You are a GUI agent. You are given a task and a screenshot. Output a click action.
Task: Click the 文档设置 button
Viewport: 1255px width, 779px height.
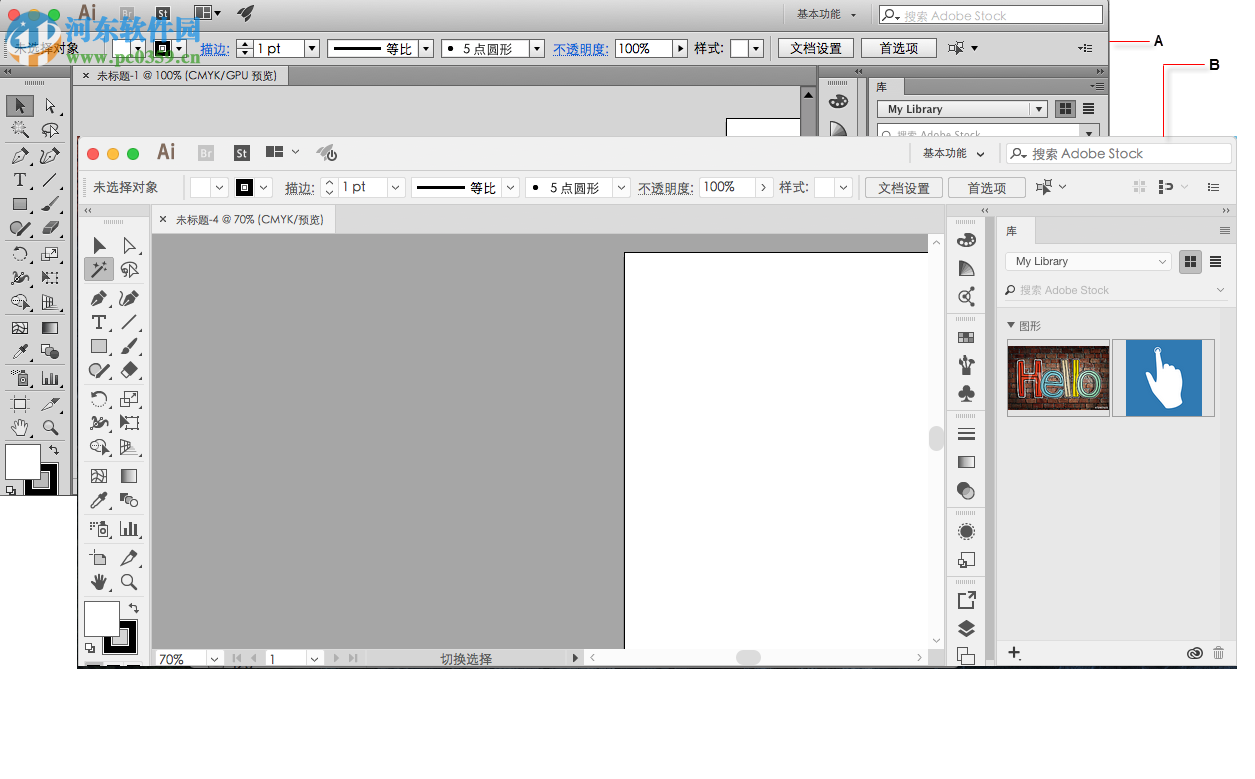pos(903,187)
